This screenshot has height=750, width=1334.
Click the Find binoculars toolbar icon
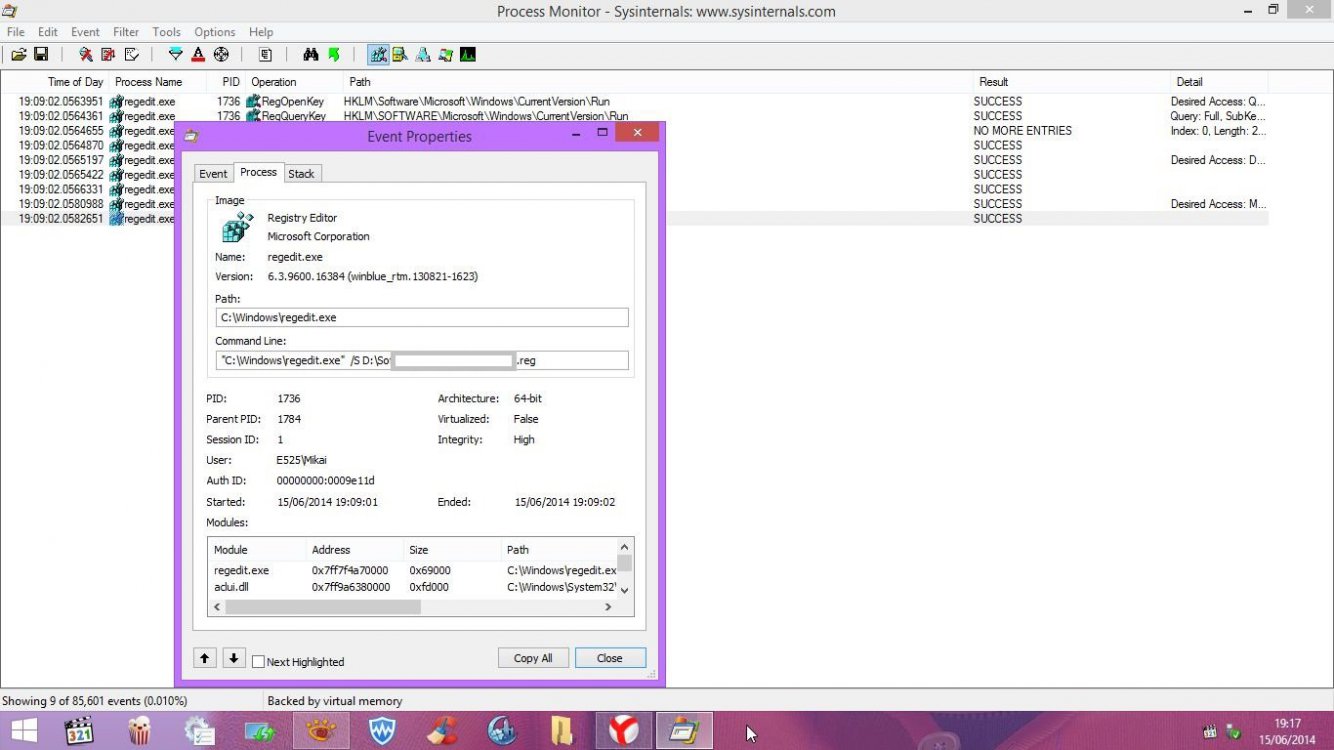(x=311, y=55)
